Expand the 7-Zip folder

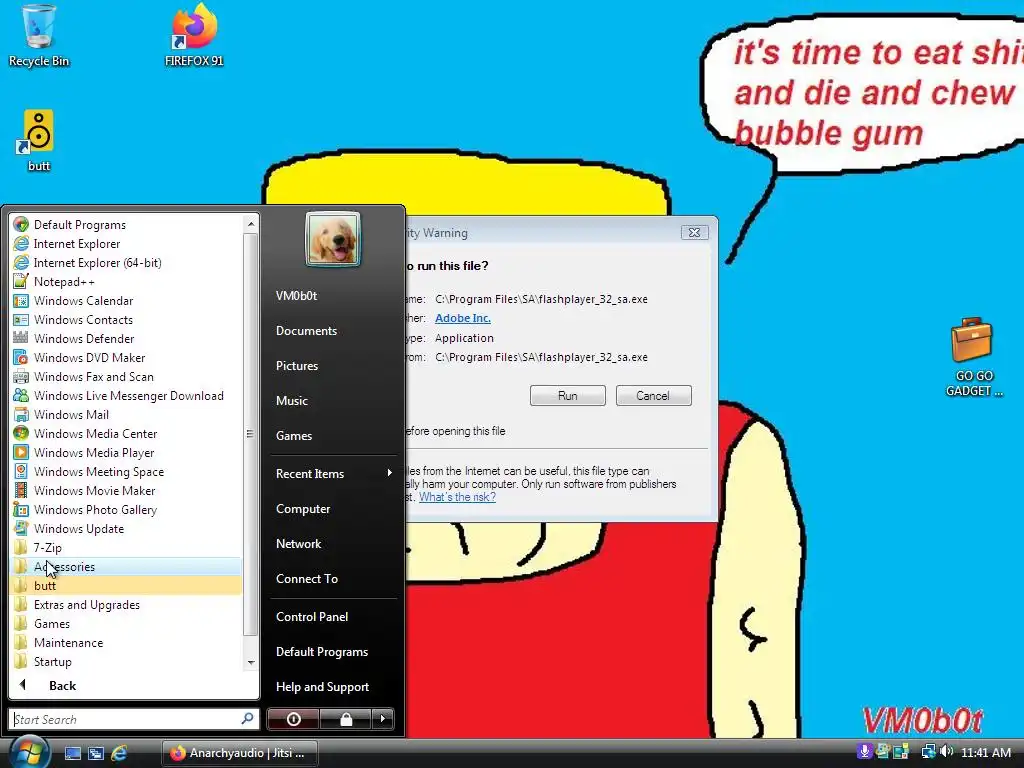click(127, 547)
